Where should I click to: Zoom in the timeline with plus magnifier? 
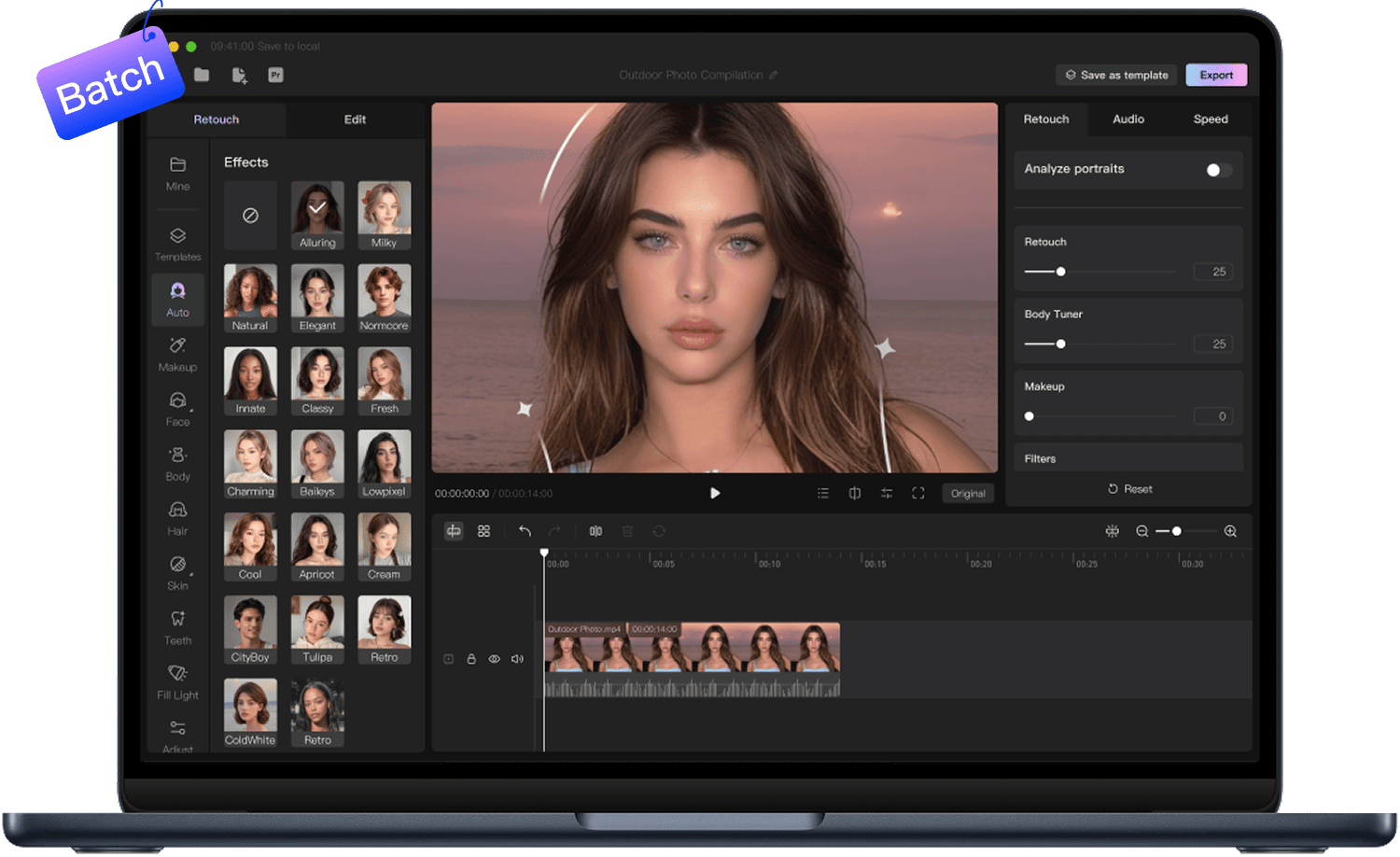click(x=1230, y=531)
